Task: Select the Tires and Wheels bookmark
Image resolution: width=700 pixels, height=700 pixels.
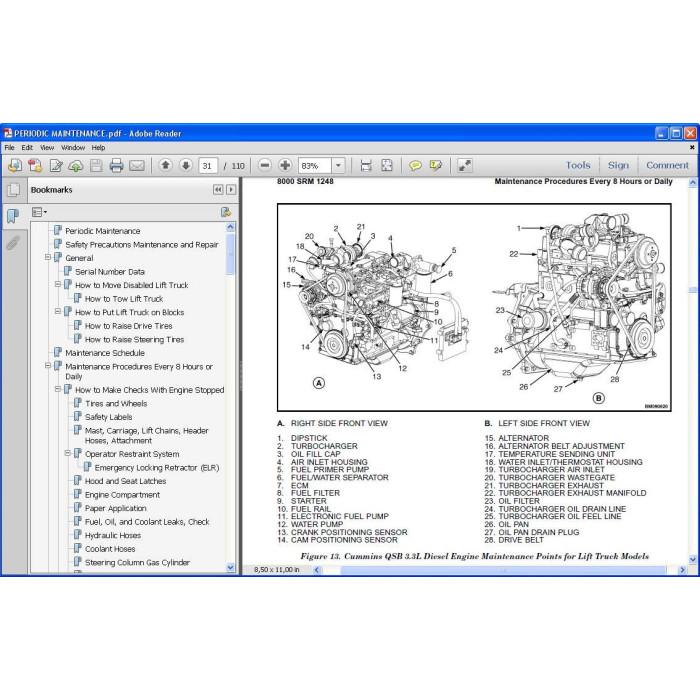Action: (116, 403)
